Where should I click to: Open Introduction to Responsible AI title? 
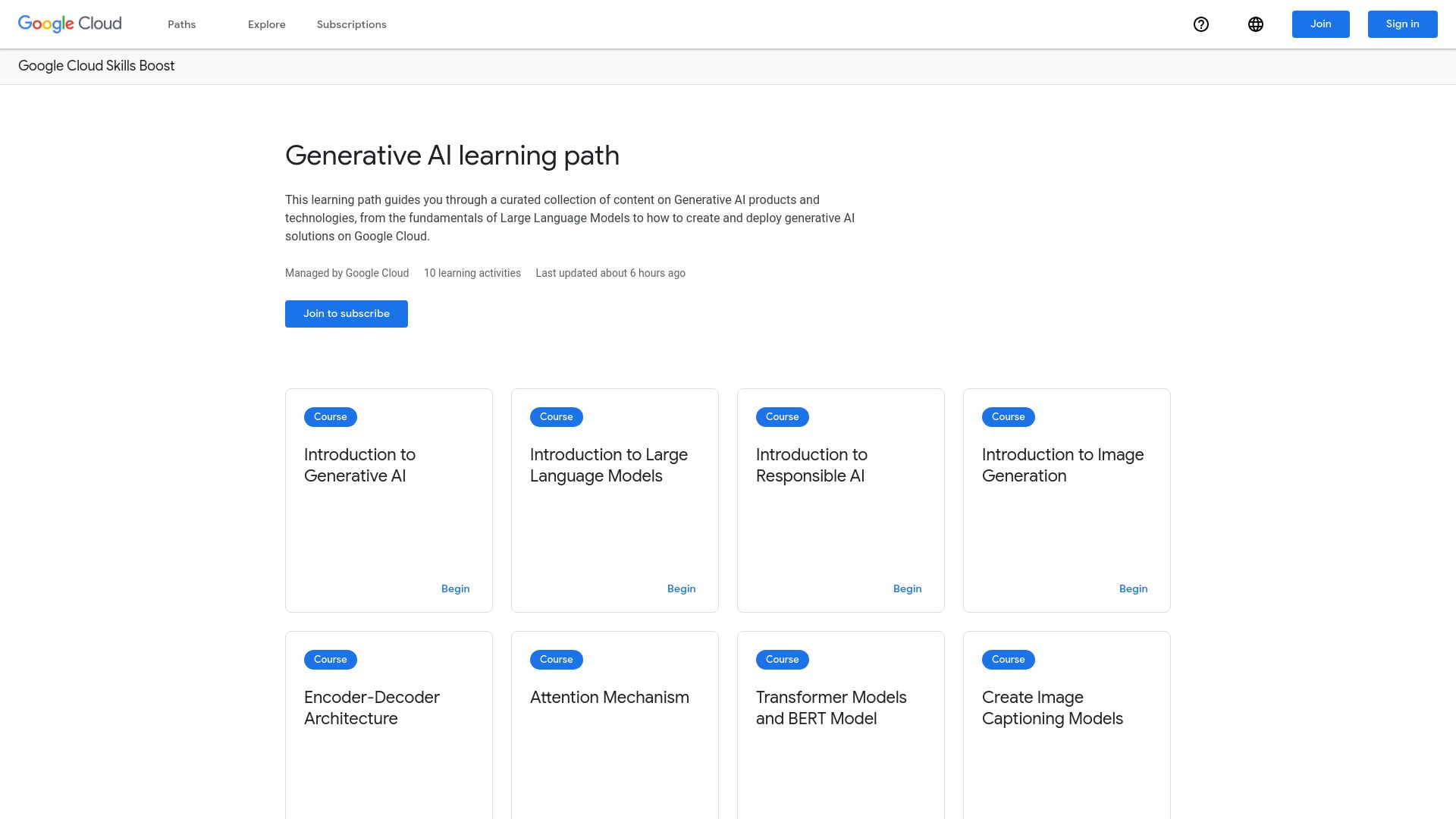(x=811, y=466)
